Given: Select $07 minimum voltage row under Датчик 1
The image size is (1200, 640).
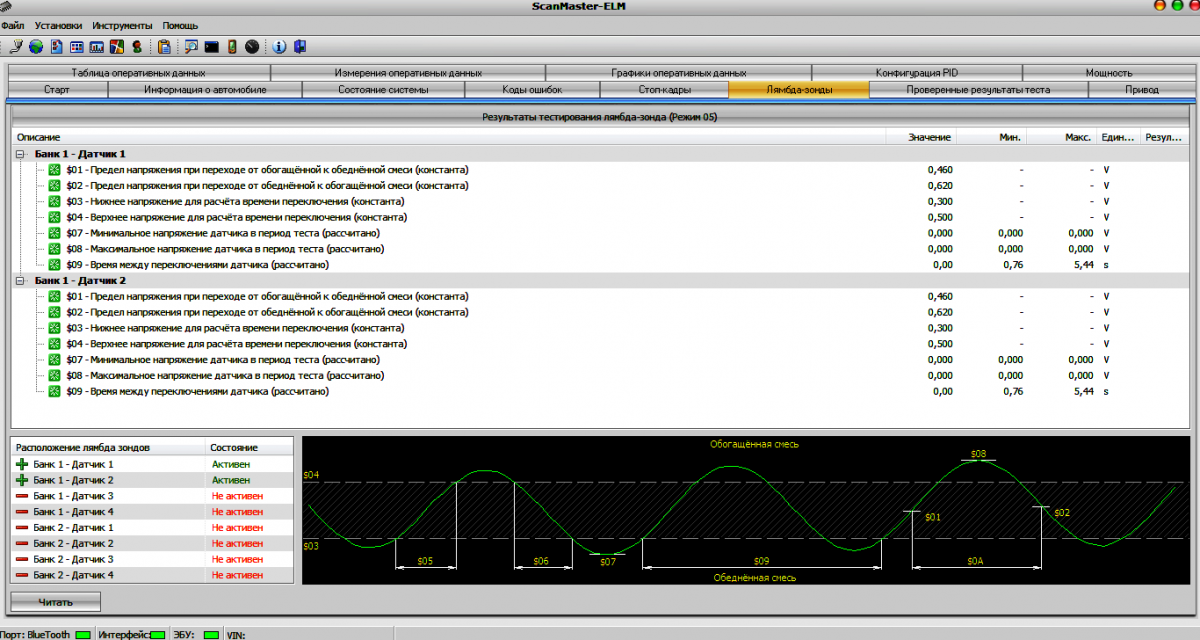Looking at the screenshot, I should click(x=600, y=233).
